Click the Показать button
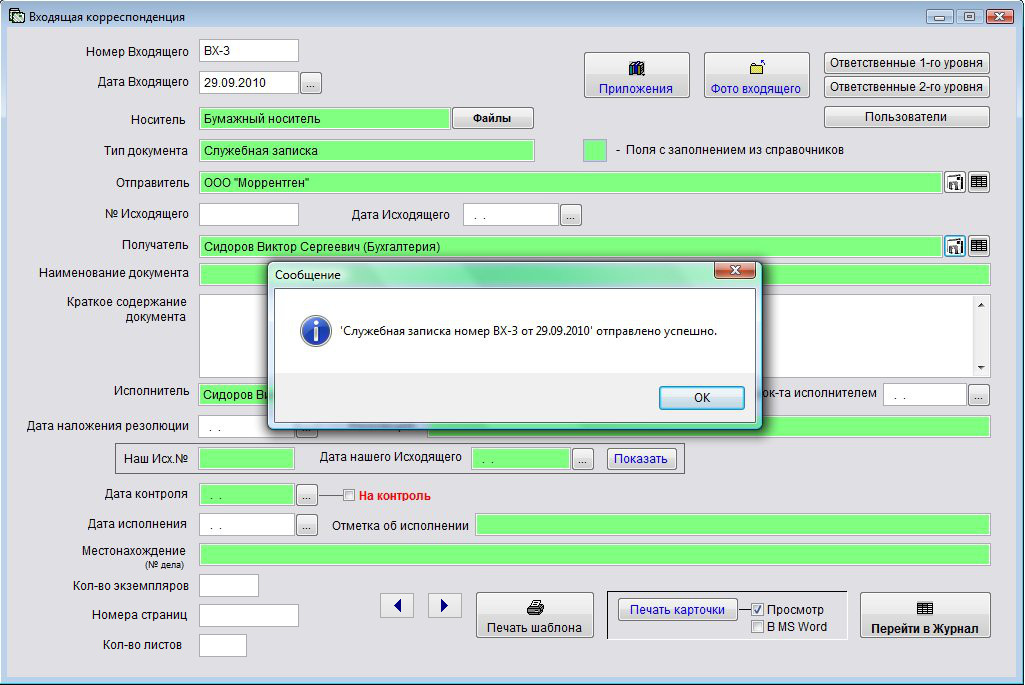Screen dimensions: 1025x685 coord(641,459)
